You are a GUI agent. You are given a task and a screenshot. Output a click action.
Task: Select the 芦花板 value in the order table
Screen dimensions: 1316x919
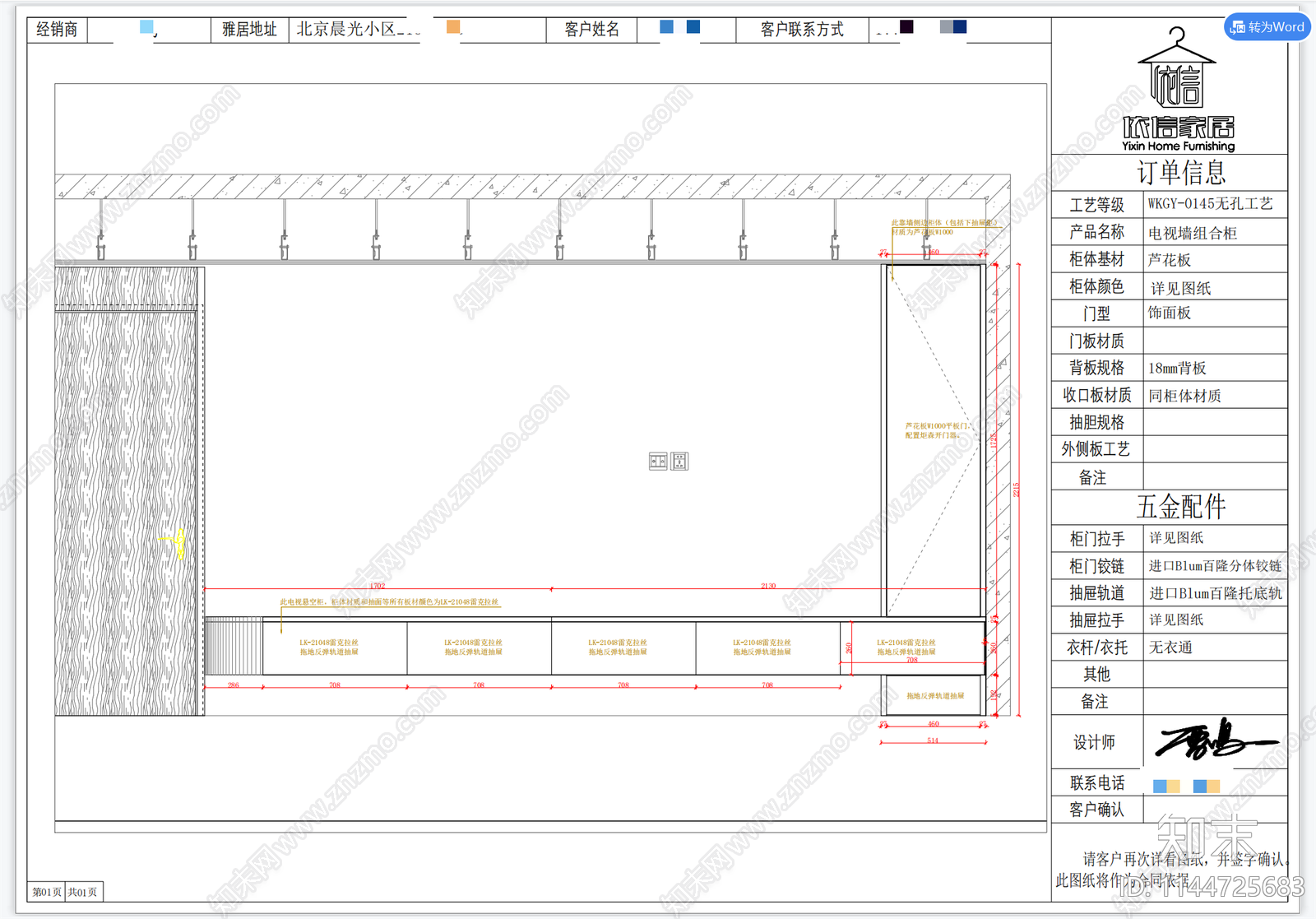pyautogui.click(x=1170, y=260)
